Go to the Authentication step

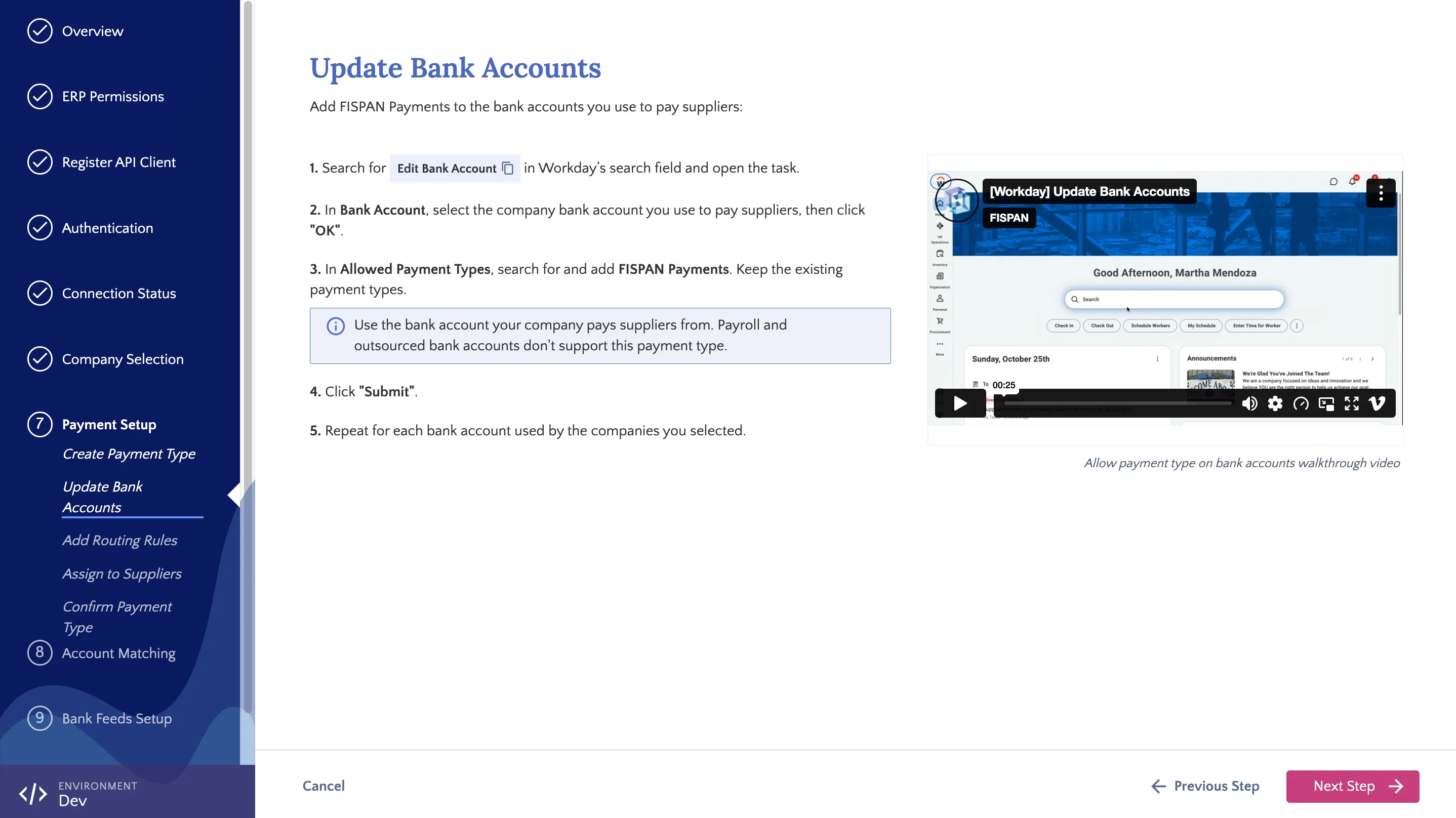click(x=107, y=228)
